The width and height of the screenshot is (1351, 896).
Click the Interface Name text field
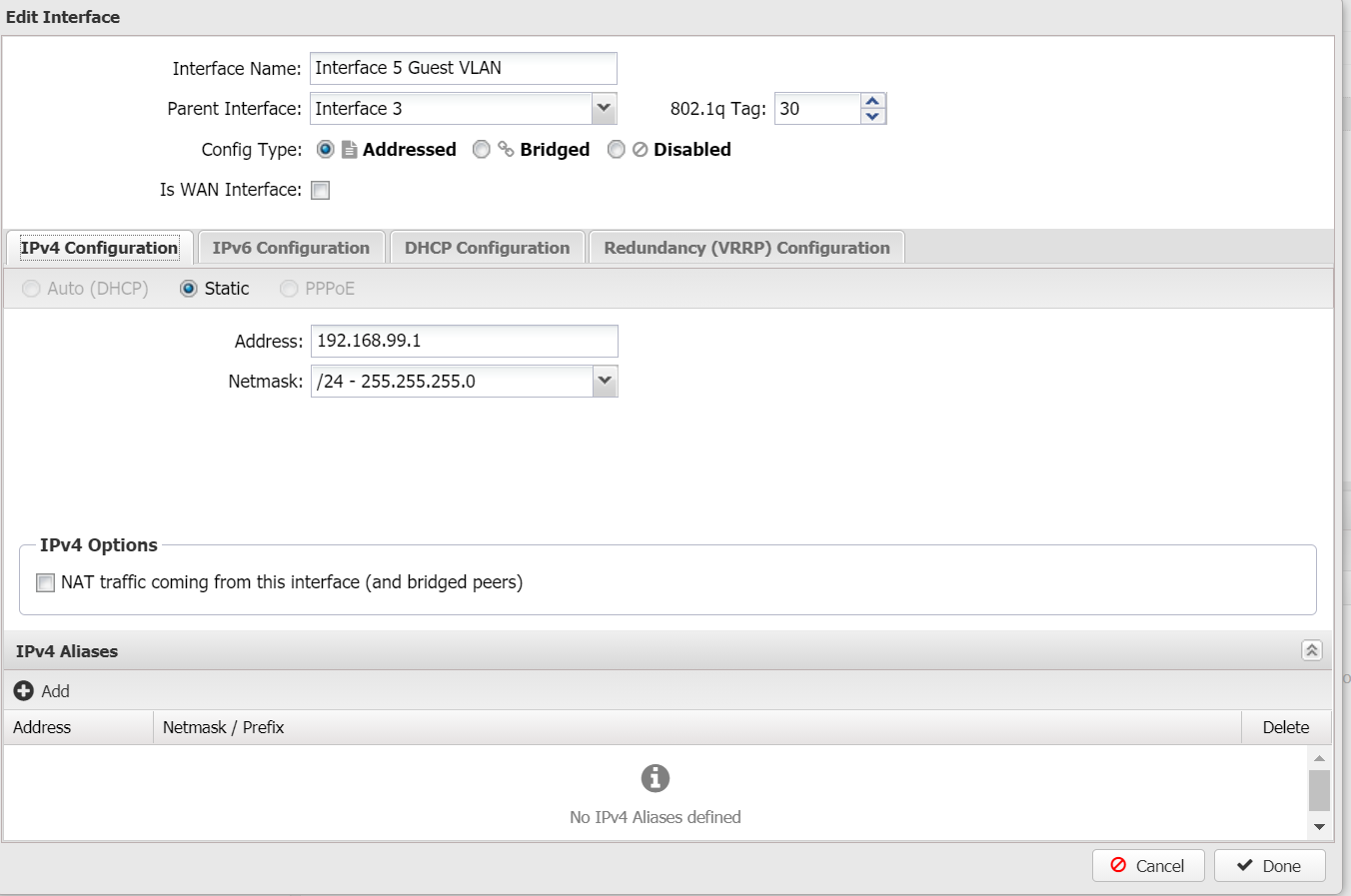(x=463, y=68)
